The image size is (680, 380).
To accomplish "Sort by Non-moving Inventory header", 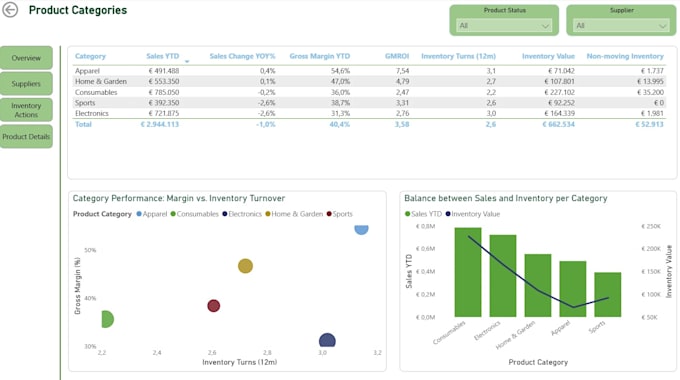I will (x=625, y=56).
